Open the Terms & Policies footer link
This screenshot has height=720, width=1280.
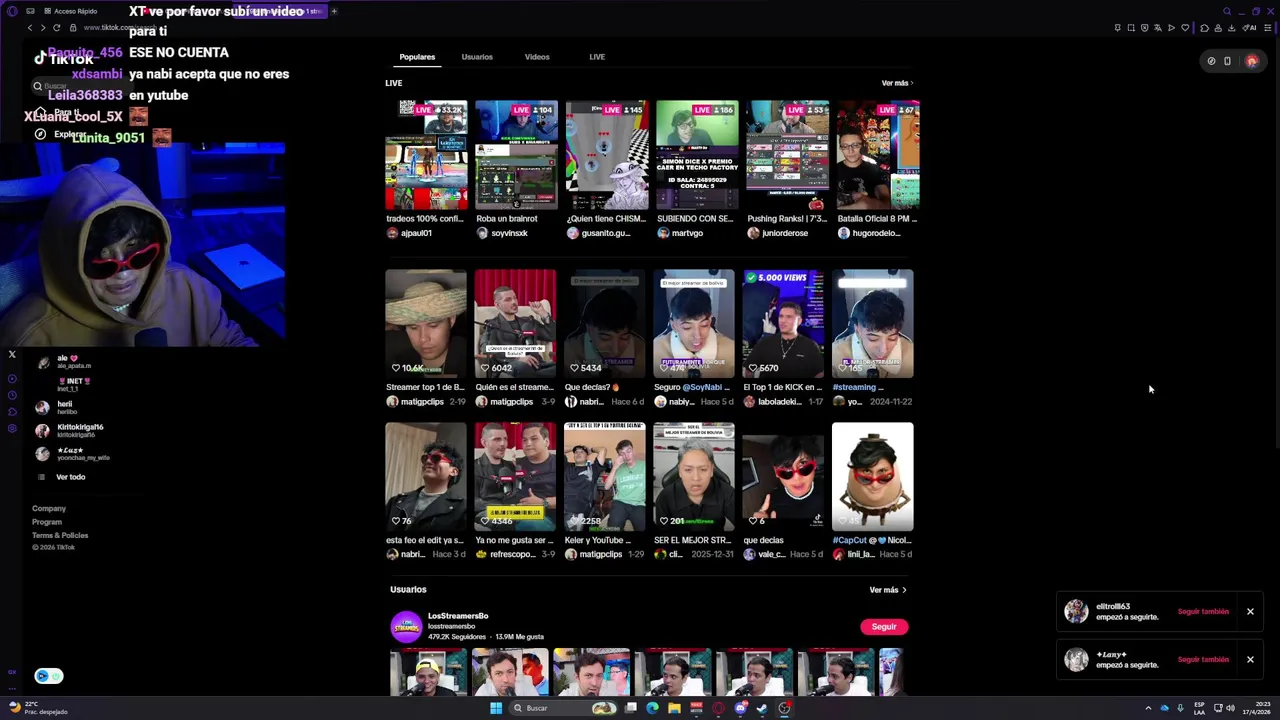[x=60, y=535]
